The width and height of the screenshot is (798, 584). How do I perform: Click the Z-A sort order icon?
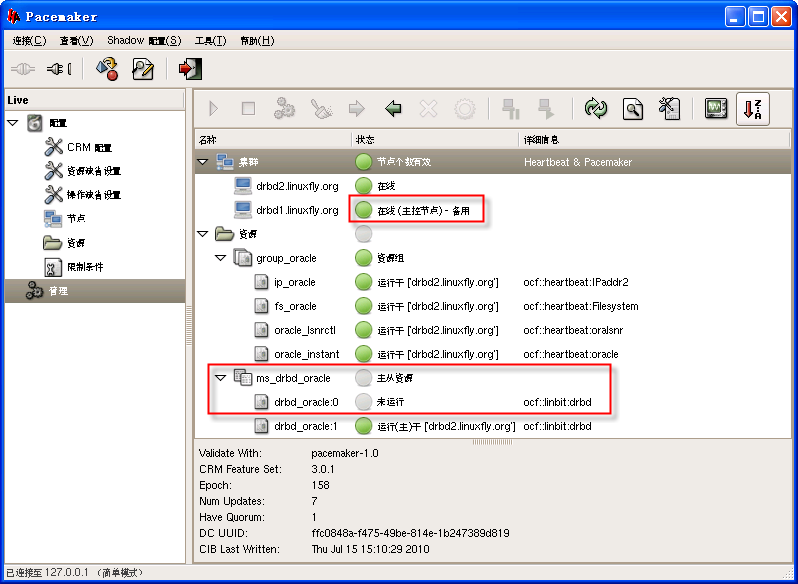pyautogui.click(x=752, y=109)
